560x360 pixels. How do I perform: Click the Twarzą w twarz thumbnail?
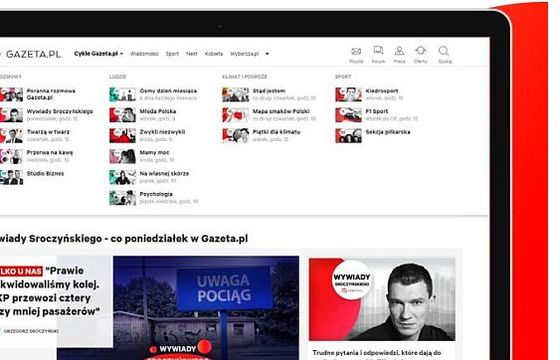tap(11, 136)
